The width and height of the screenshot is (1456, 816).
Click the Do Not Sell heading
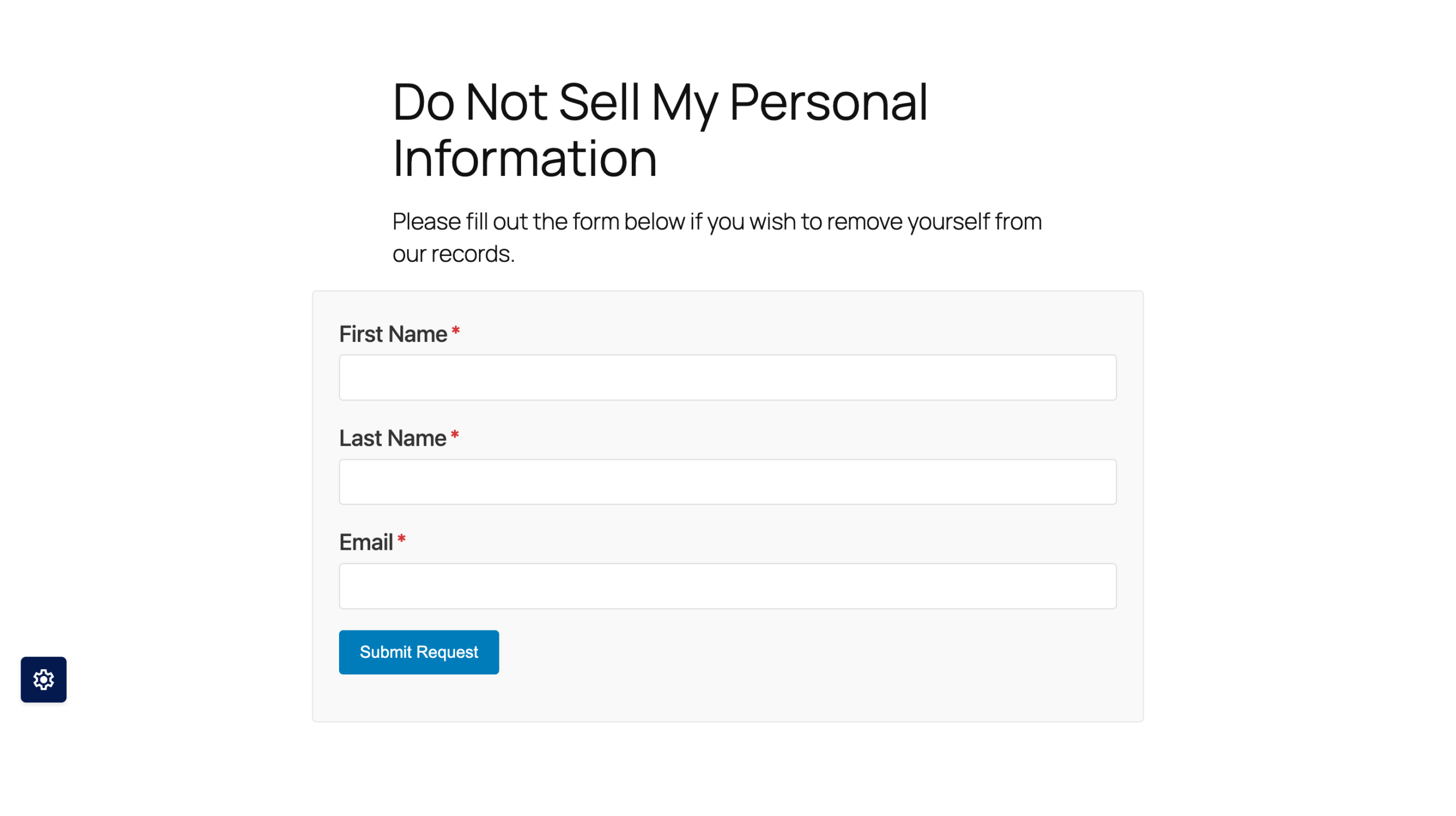[660, 128]
